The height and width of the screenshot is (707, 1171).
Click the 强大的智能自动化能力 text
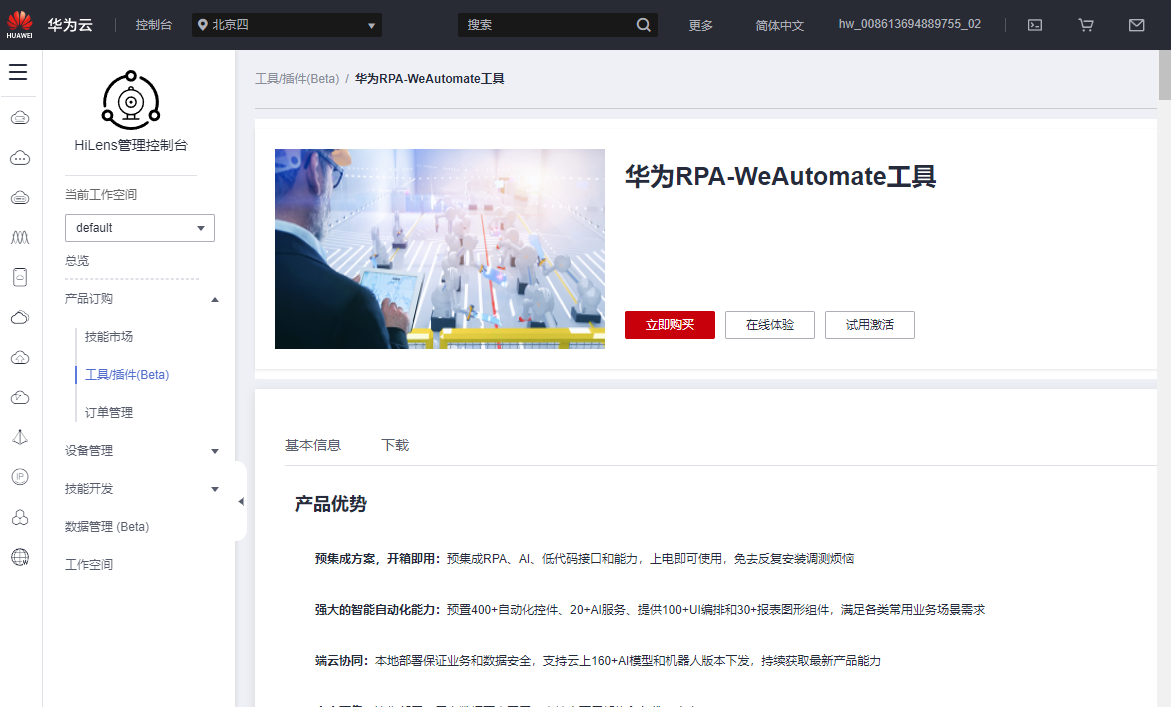tap(377, 610)
